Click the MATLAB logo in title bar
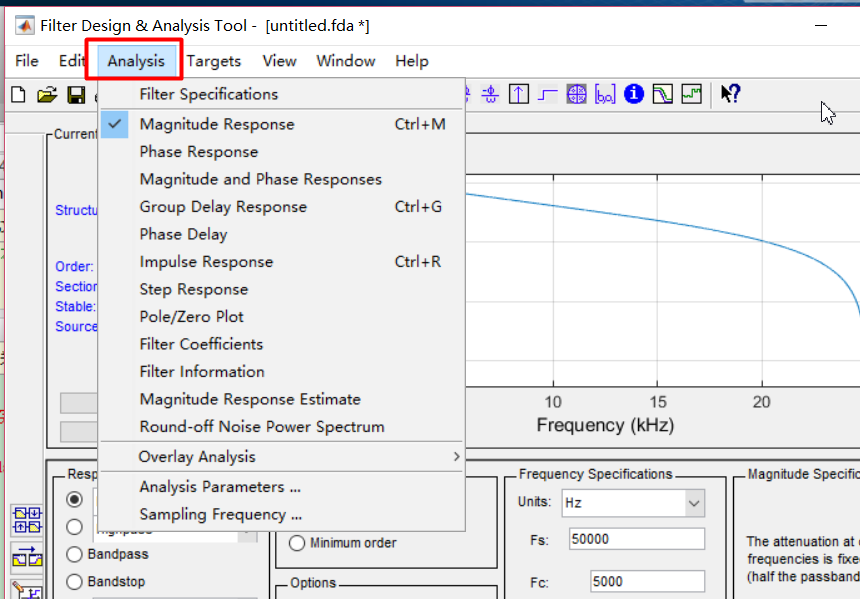The image size is (860, 599). click(x=24, y=25)
